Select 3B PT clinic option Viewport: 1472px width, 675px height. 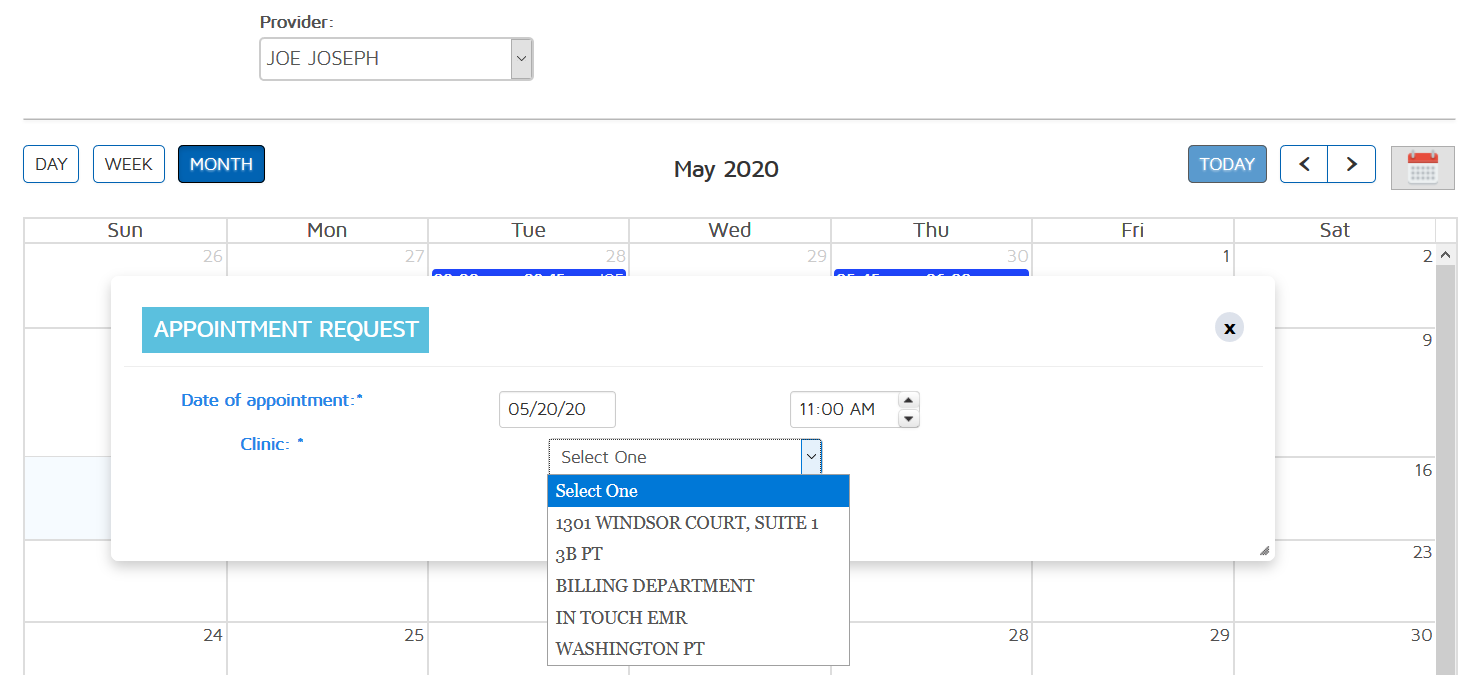[580, 554]
